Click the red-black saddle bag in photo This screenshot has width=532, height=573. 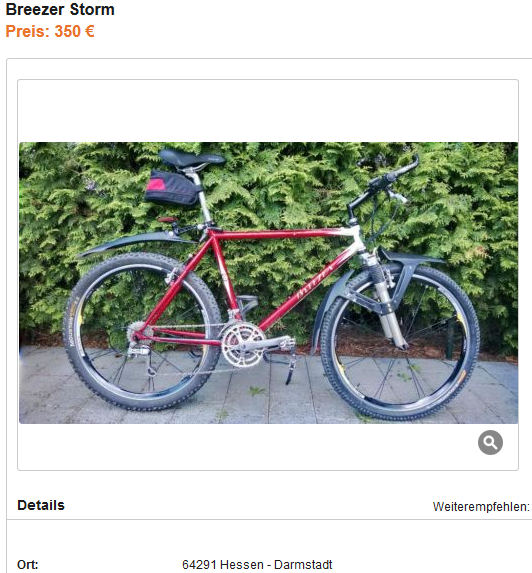(171, 188)
